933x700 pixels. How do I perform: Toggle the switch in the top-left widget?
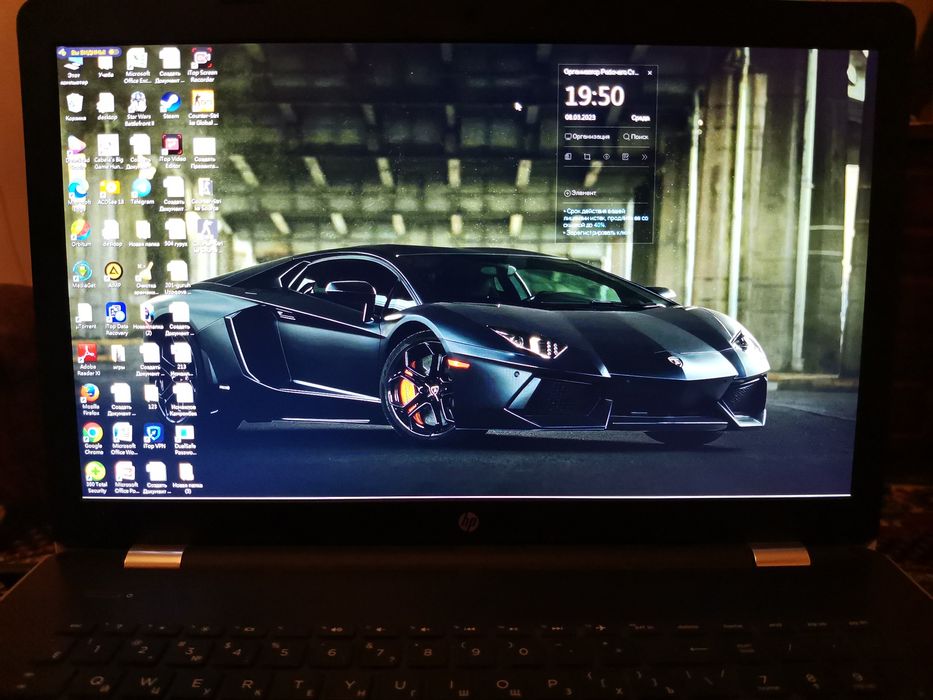[114, 52]
